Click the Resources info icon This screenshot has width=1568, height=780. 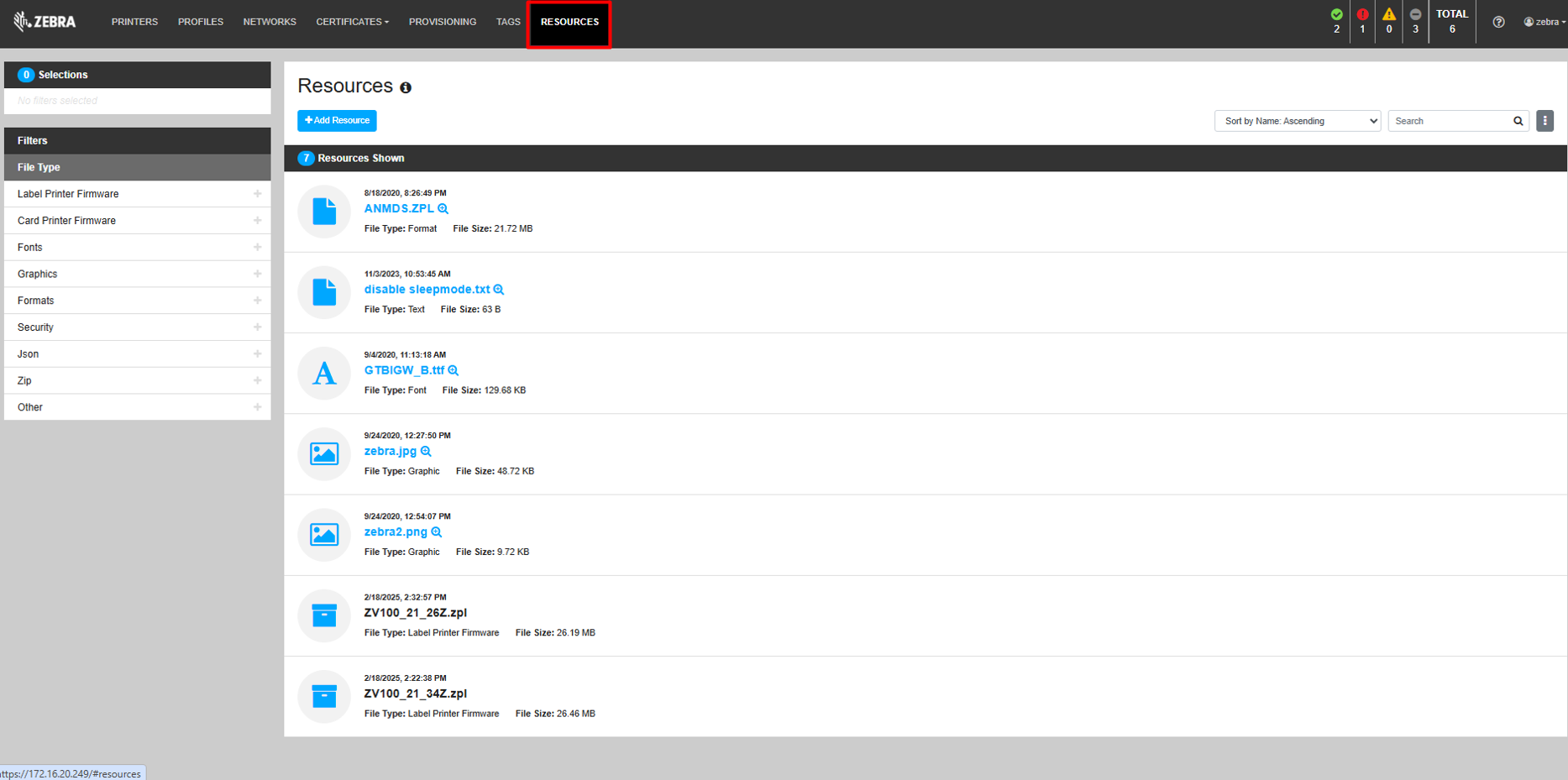coord(406,87)
